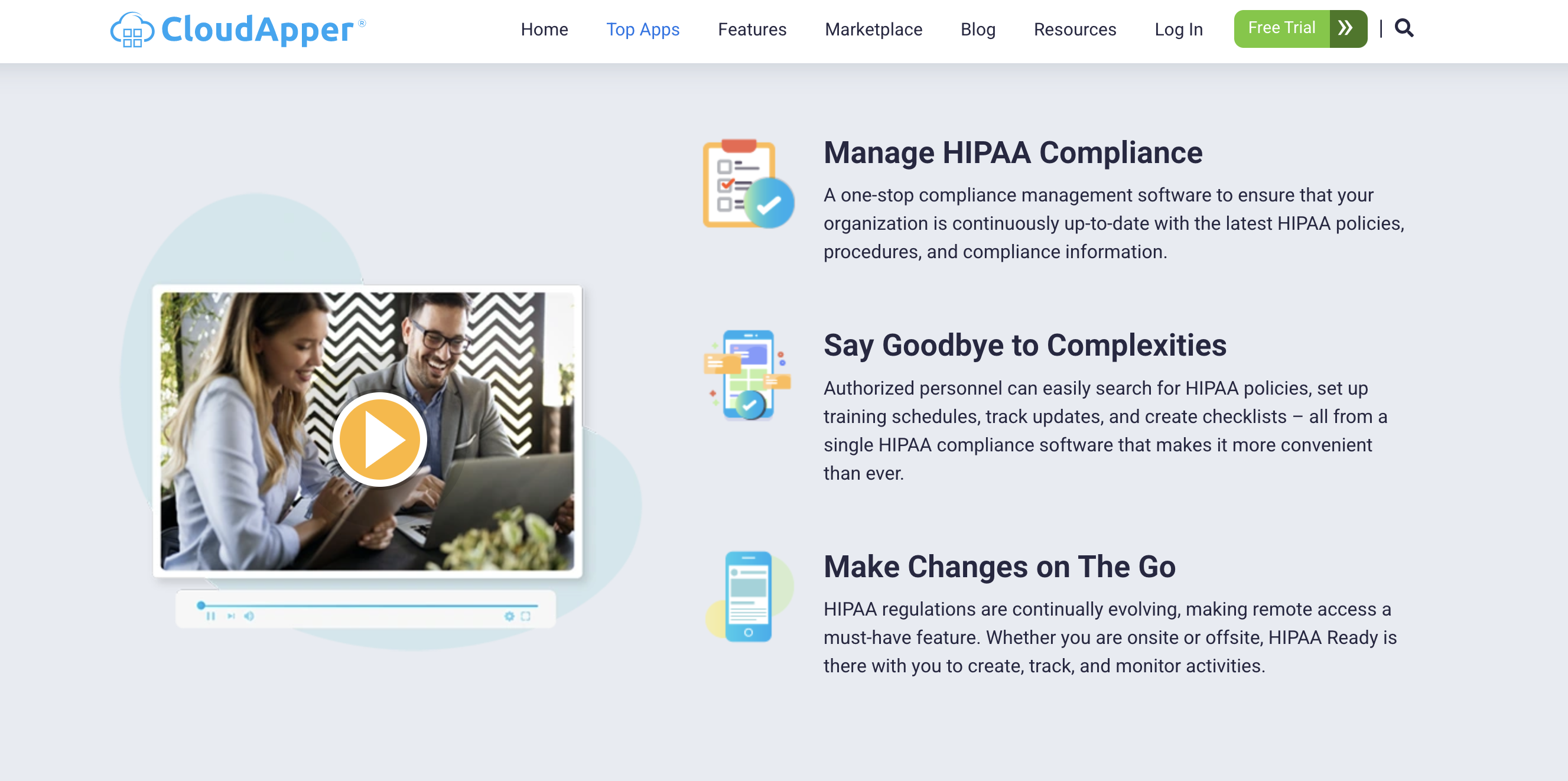The width and height of the screenshot is (1568, 781).
Task: Click the skip-next icon under the video
Action: [x=230, y=616]
